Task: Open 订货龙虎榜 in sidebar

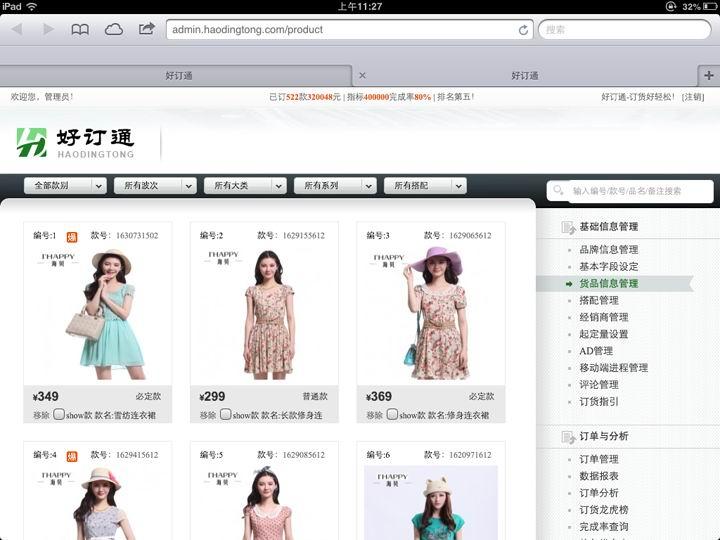Action: tap(603, 510)
